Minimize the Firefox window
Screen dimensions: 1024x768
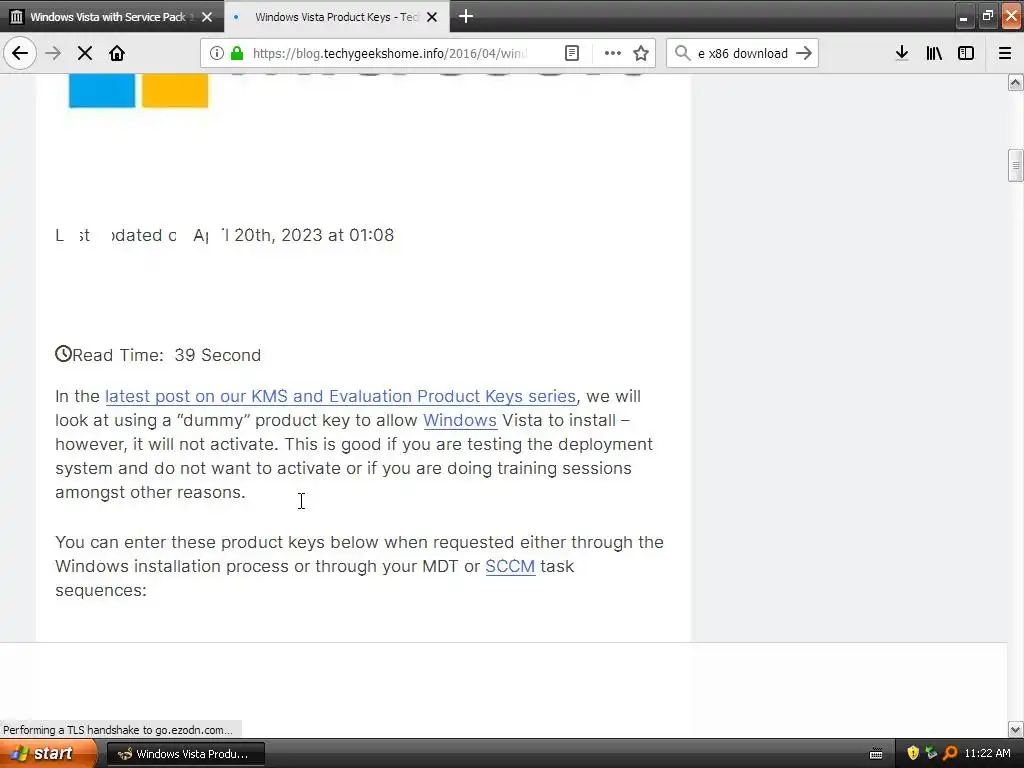pos(963,17)
